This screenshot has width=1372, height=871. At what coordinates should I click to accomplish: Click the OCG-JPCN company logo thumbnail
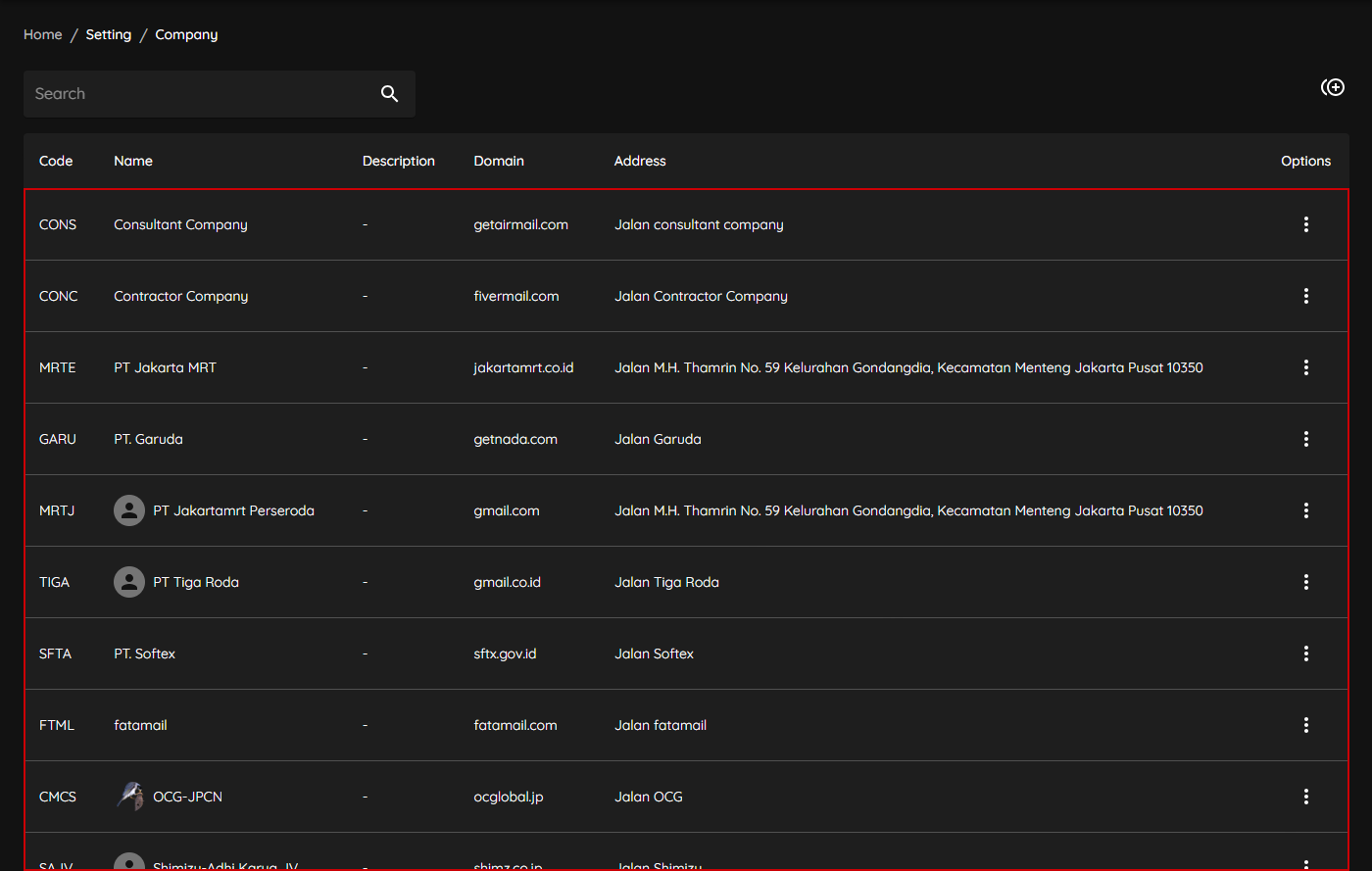click(x=129, y=797)
